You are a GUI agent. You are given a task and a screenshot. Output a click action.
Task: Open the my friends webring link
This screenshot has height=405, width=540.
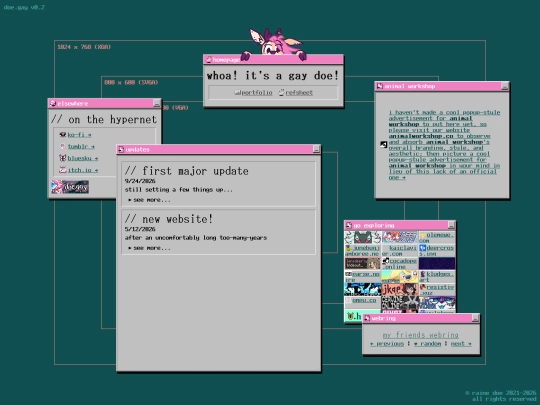(420, 335)
